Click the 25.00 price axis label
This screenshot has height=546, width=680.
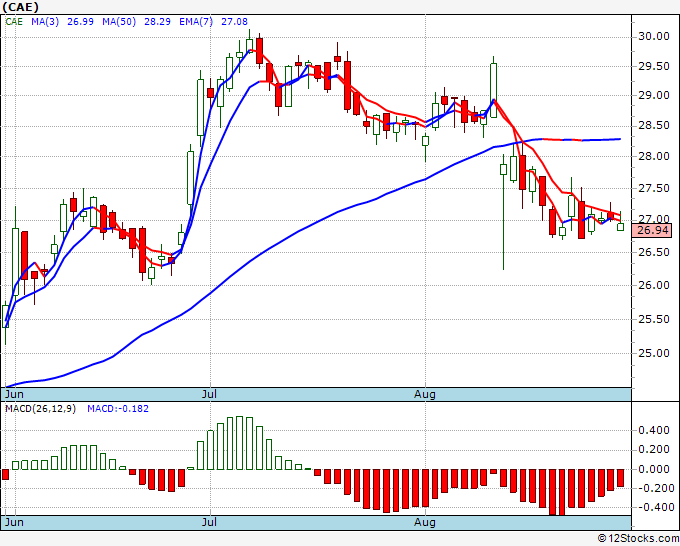(x=654, y=353)
